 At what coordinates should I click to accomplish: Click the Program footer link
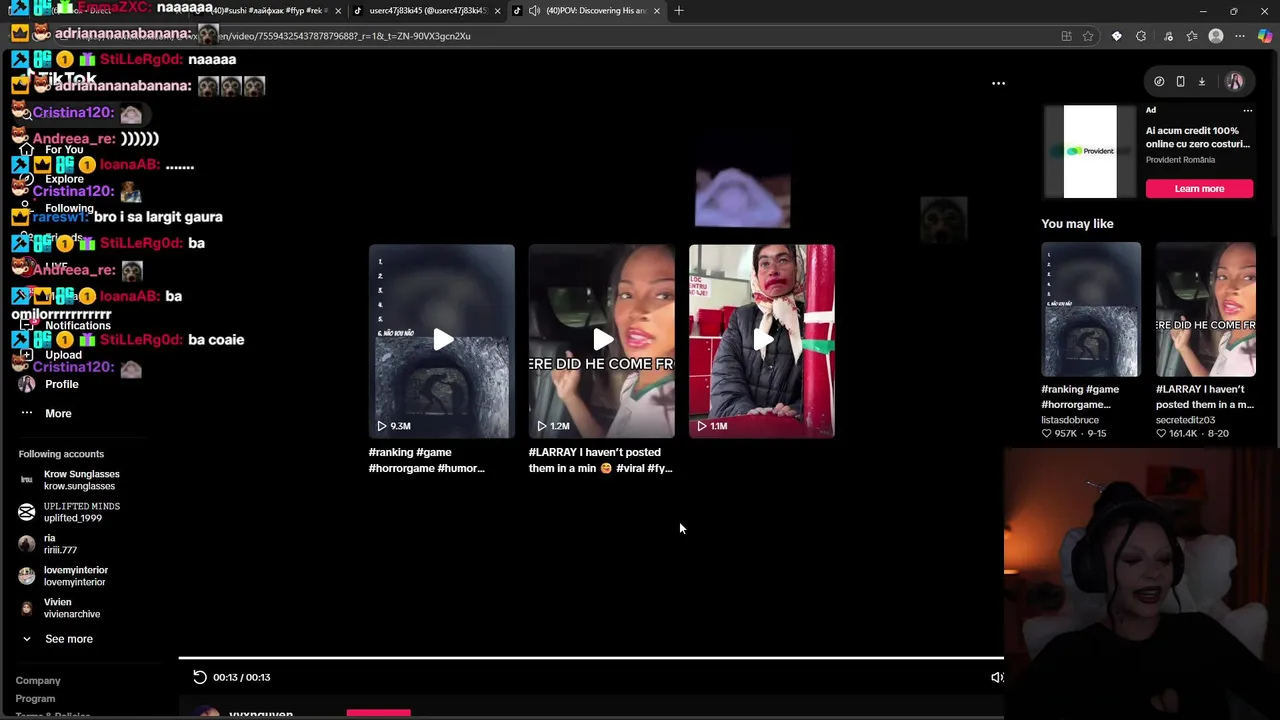point(35,699)
